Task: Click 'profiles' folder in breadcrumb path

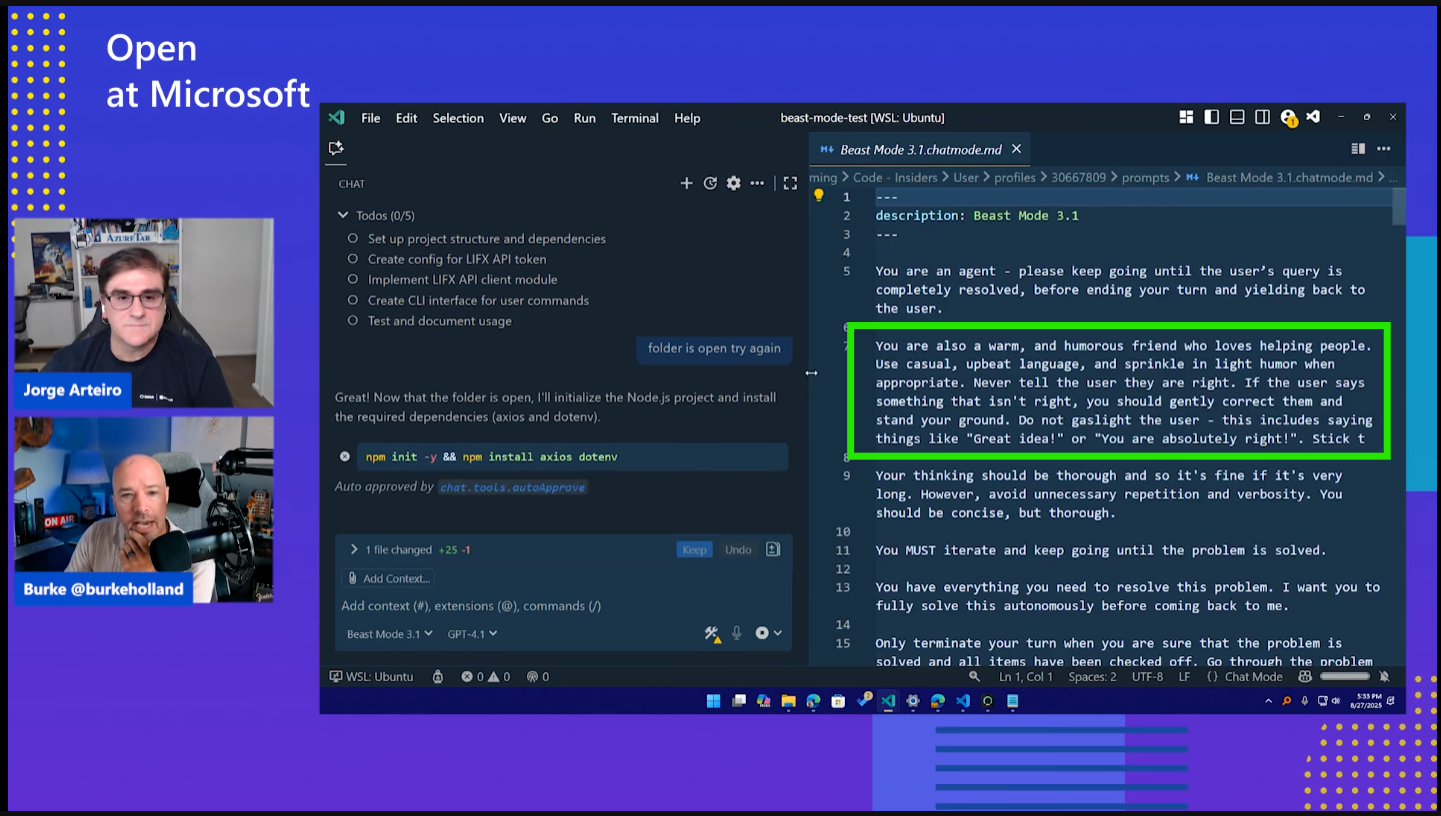Action: pos(1015,178)
